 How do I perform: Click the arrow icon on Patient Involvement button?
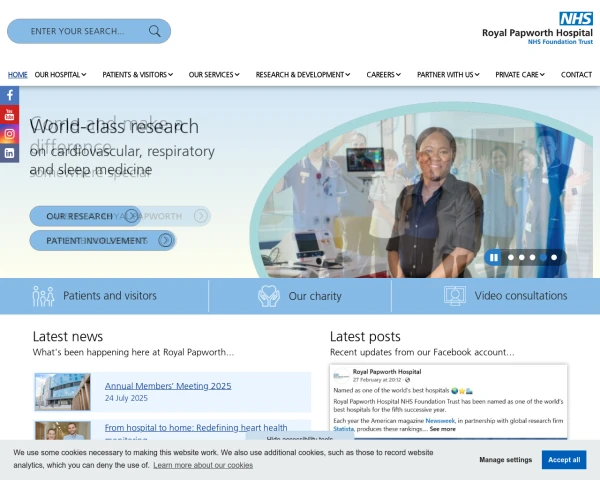tap(165, 240)
